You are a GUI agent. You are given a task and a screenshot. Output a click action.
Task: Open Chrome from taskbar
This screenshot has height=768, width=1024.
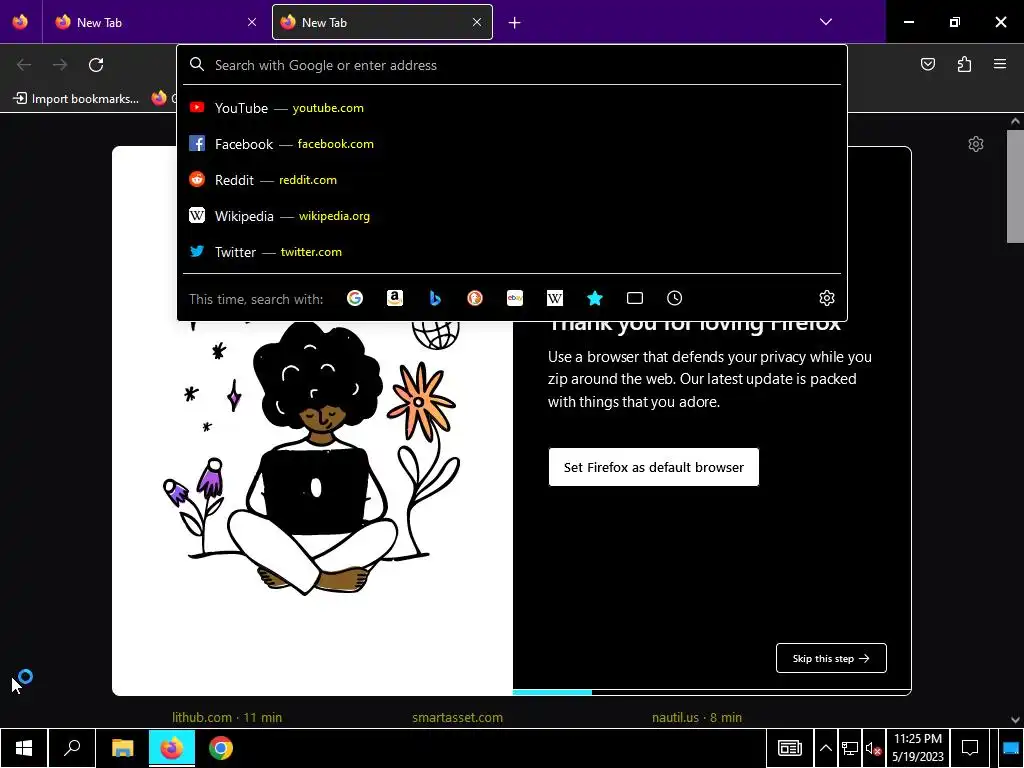[221, 748]
